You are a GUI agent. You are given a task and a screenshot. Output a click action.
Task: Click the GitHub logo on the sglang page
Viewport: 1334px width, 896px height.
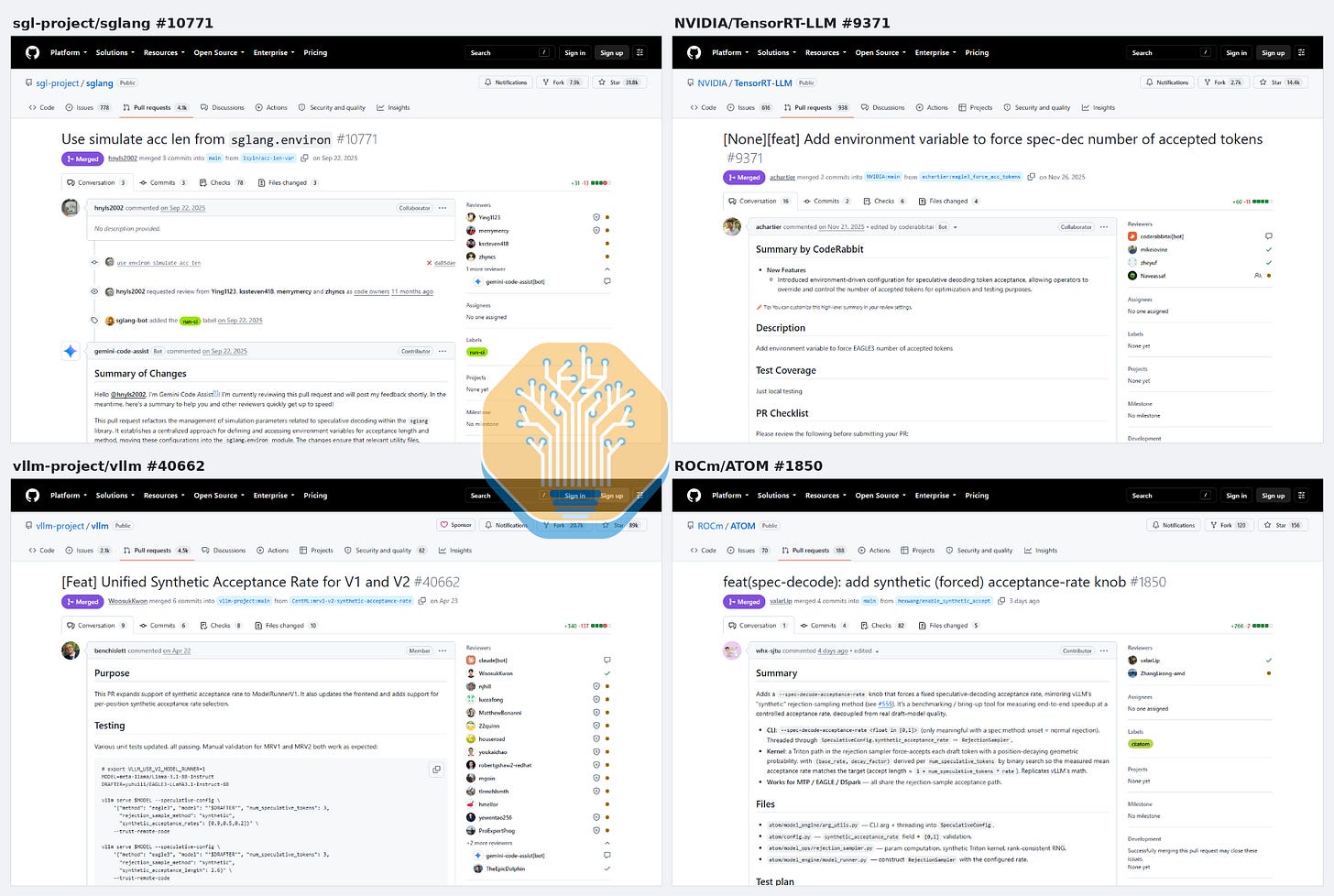pos(32,52)
